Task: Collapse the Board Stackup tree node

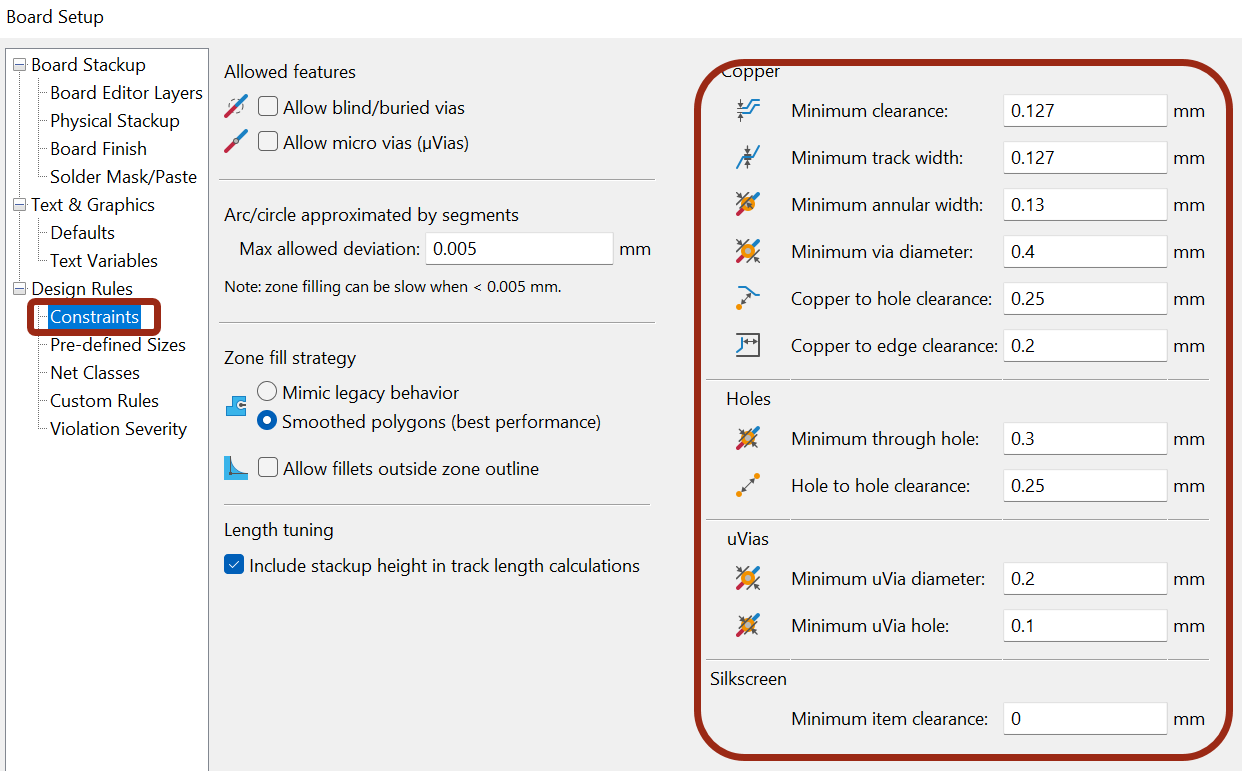Action: 19,65
